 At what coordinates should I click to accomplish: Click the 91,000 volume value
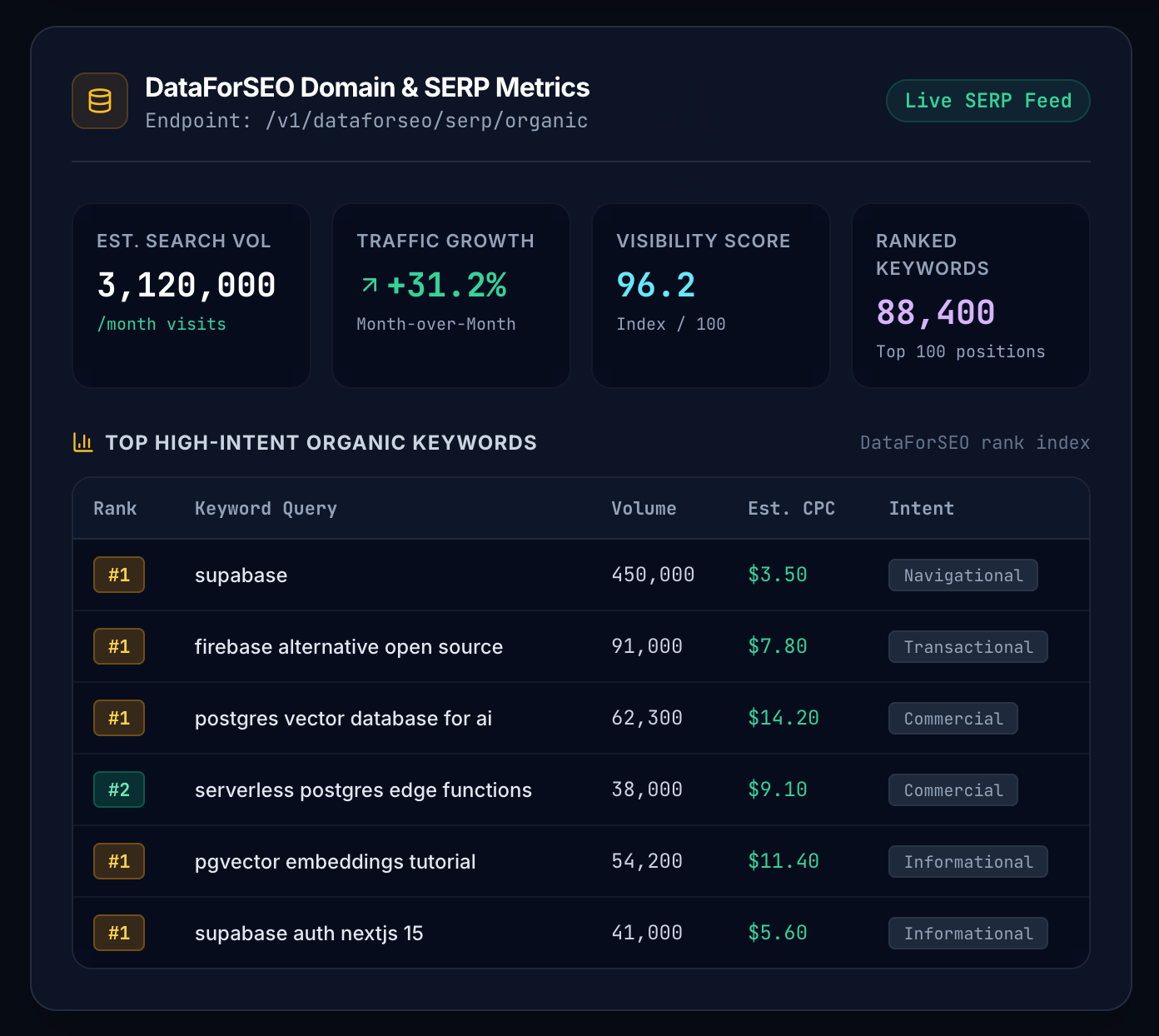pos(647,646)
